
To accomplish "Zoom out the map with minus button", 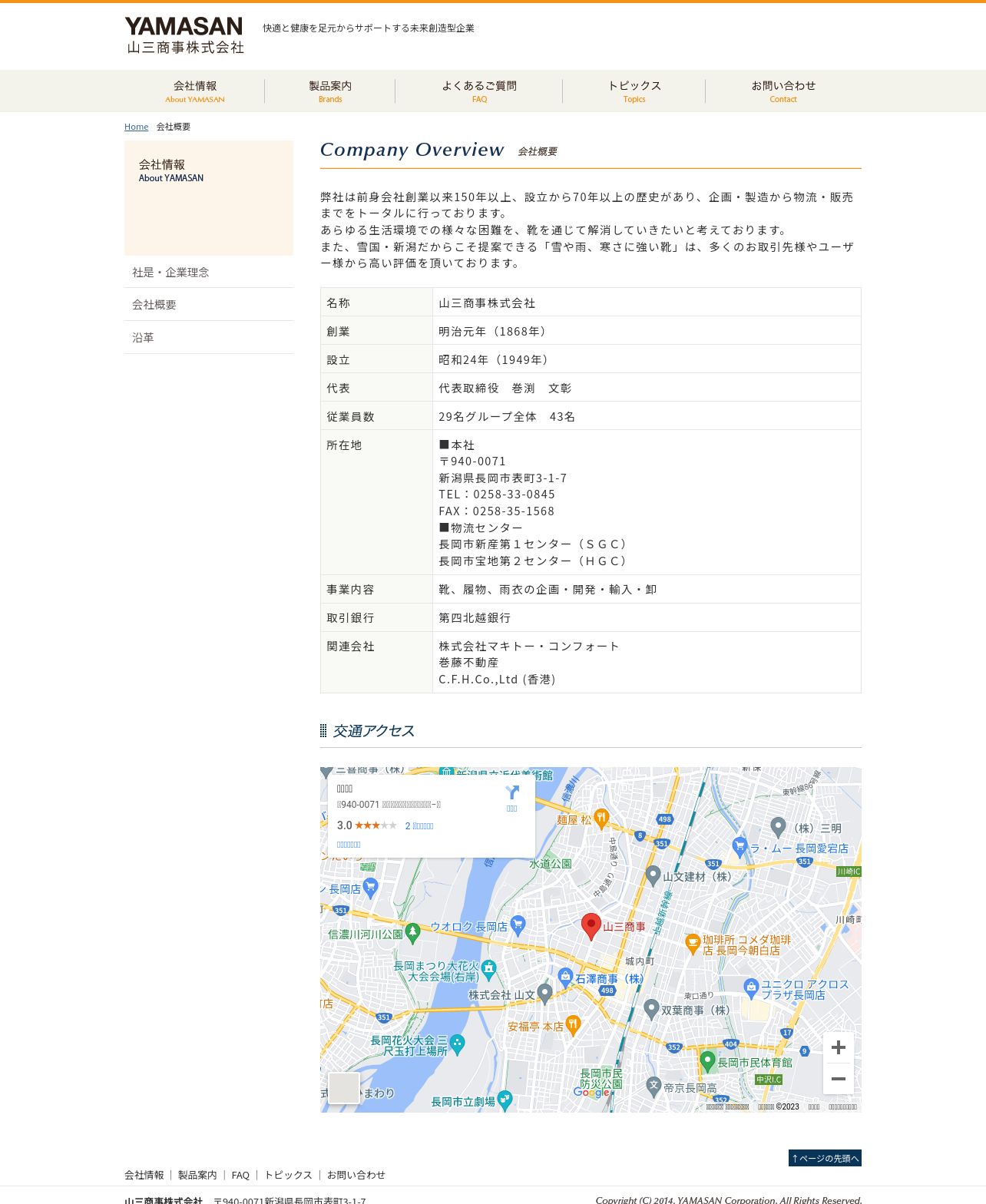I will click(839, 1079).
